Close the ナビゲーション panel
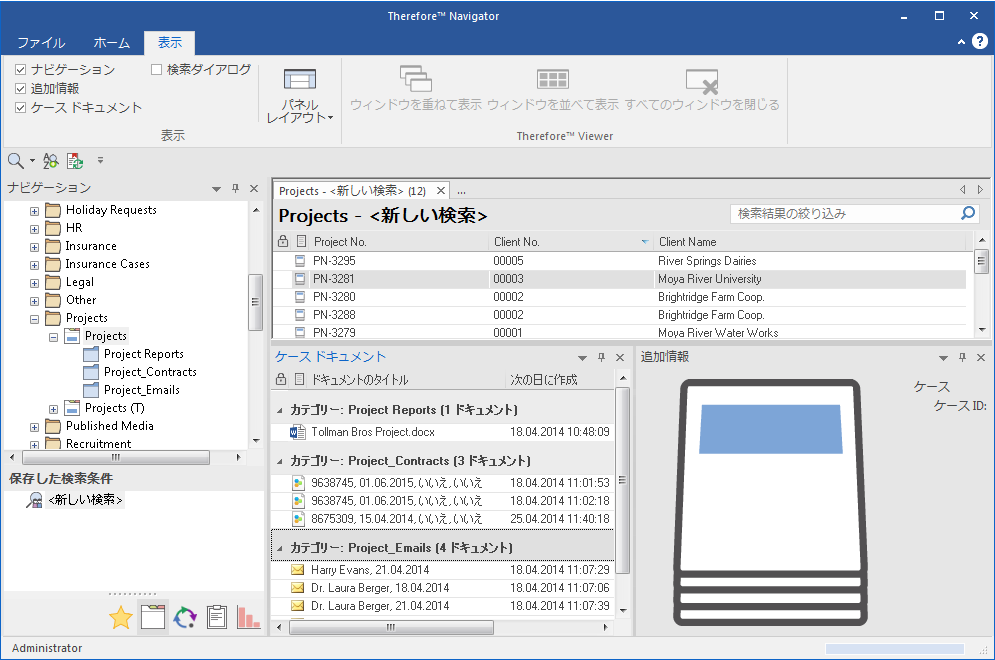Image resolution: width=995 pixels, height=660 pixels. [254, 188]
